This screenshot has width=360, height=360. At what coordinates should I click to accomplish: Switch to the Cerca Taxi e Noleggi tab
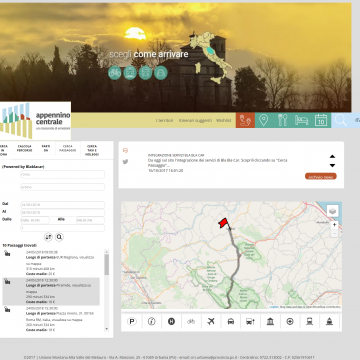92,150
